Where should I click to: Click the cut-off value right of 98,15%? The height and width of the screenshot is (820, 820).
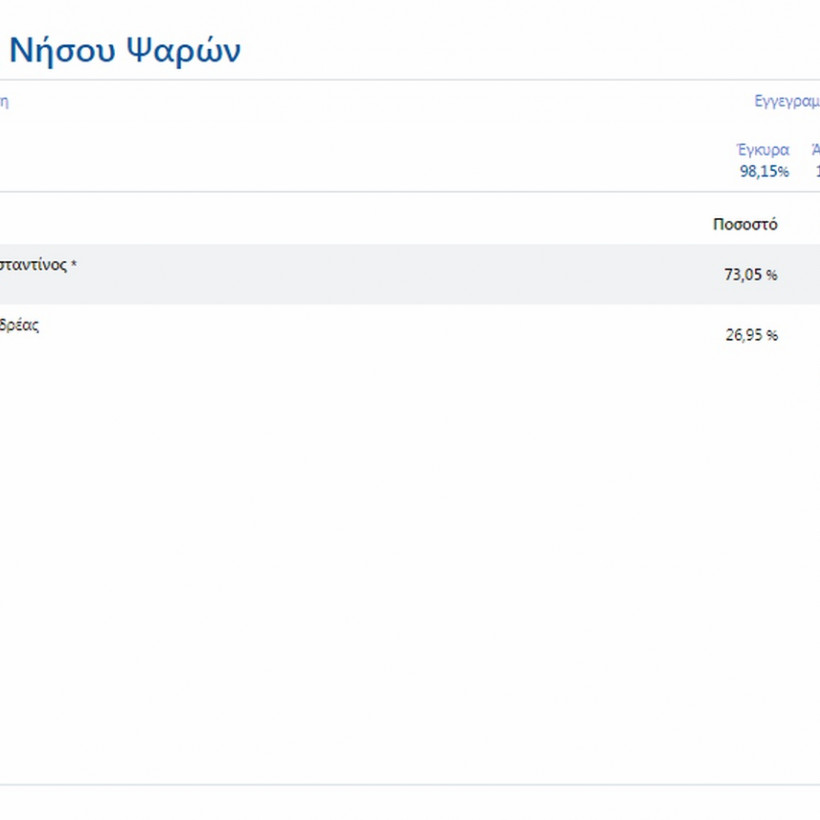point(816,171)
